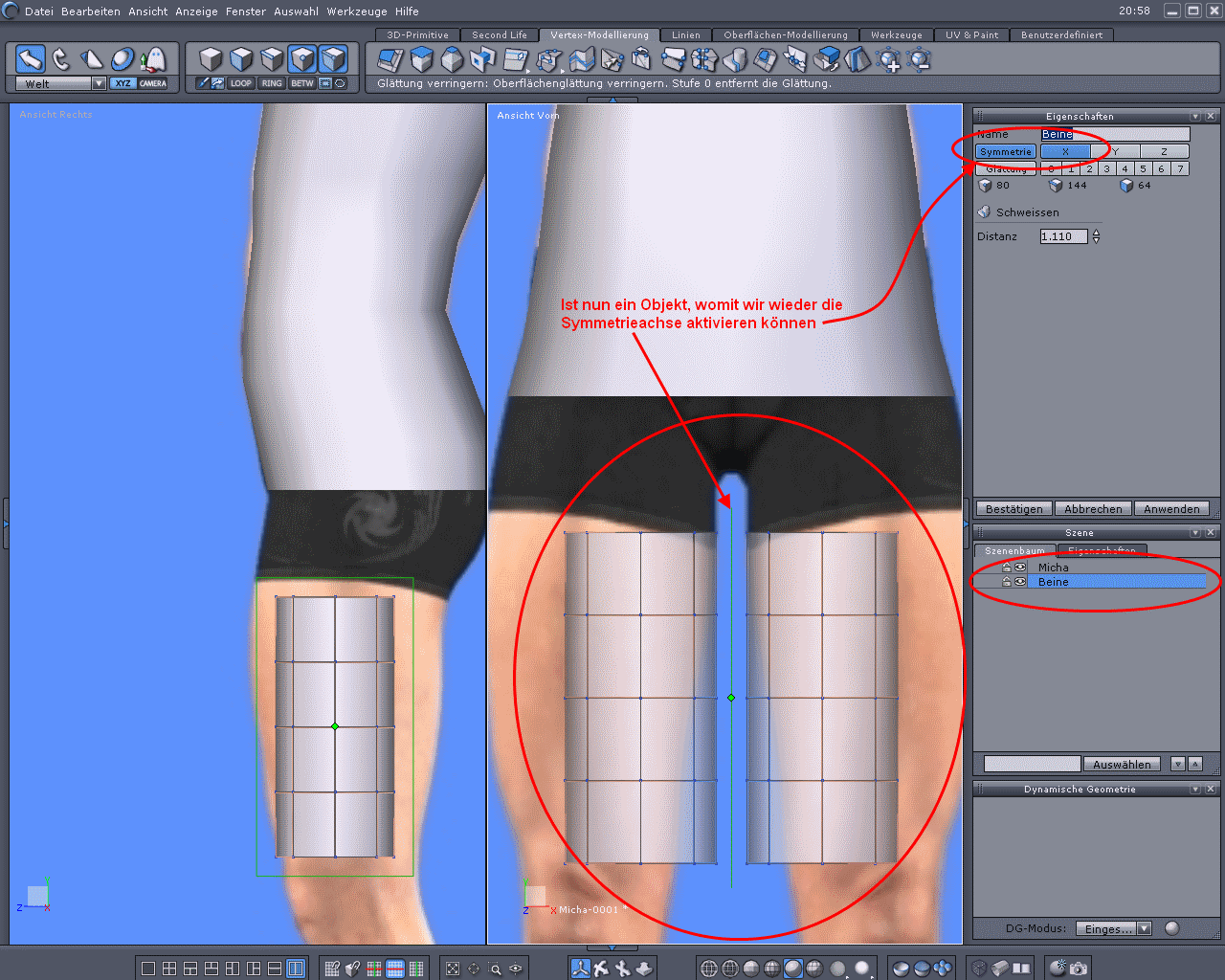
Task: Hide the Micha object via eye icon
Action: coord(1020,568)
